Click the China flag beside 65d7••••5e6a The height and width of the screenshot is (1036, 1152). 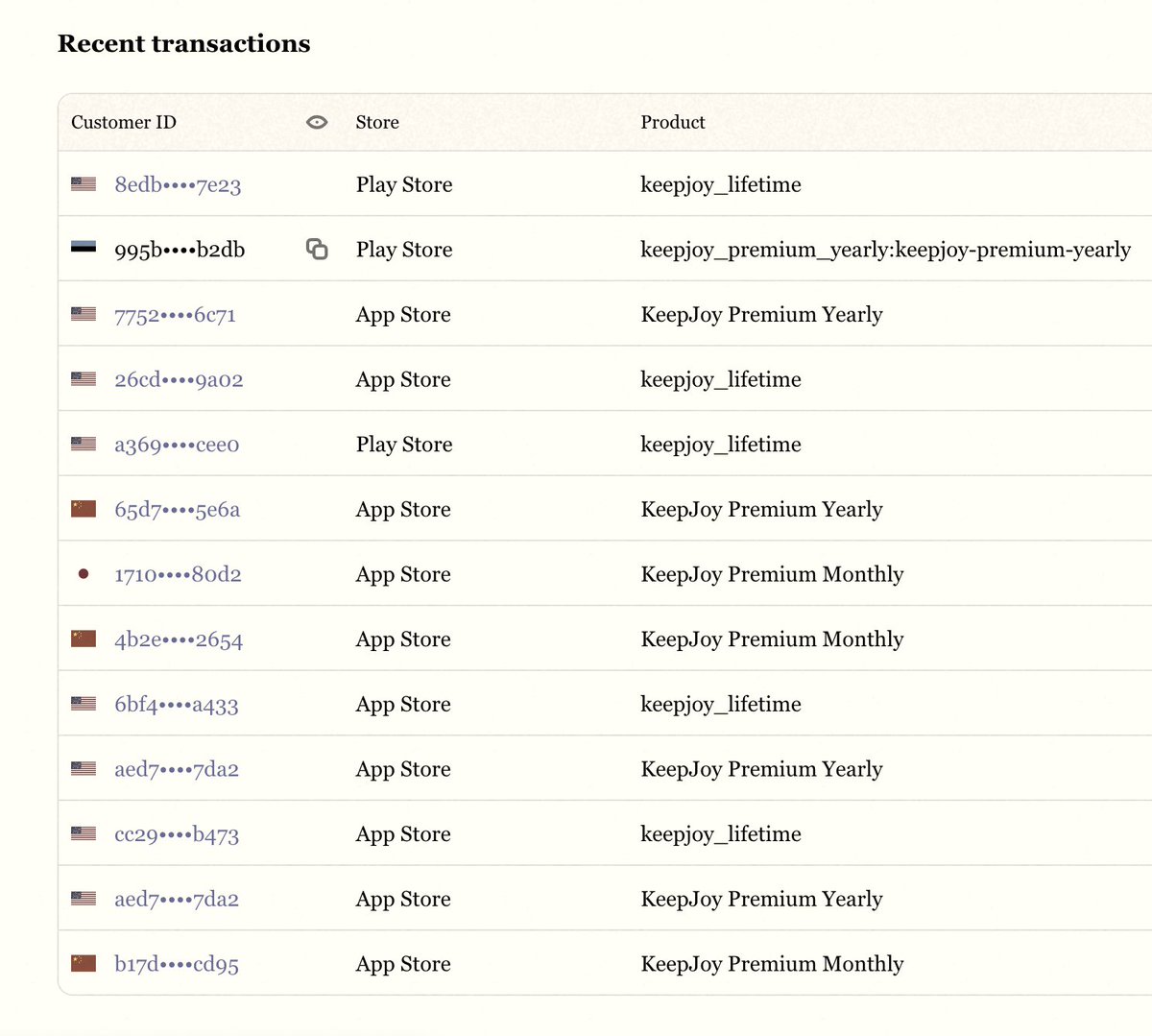click(84, 509)
